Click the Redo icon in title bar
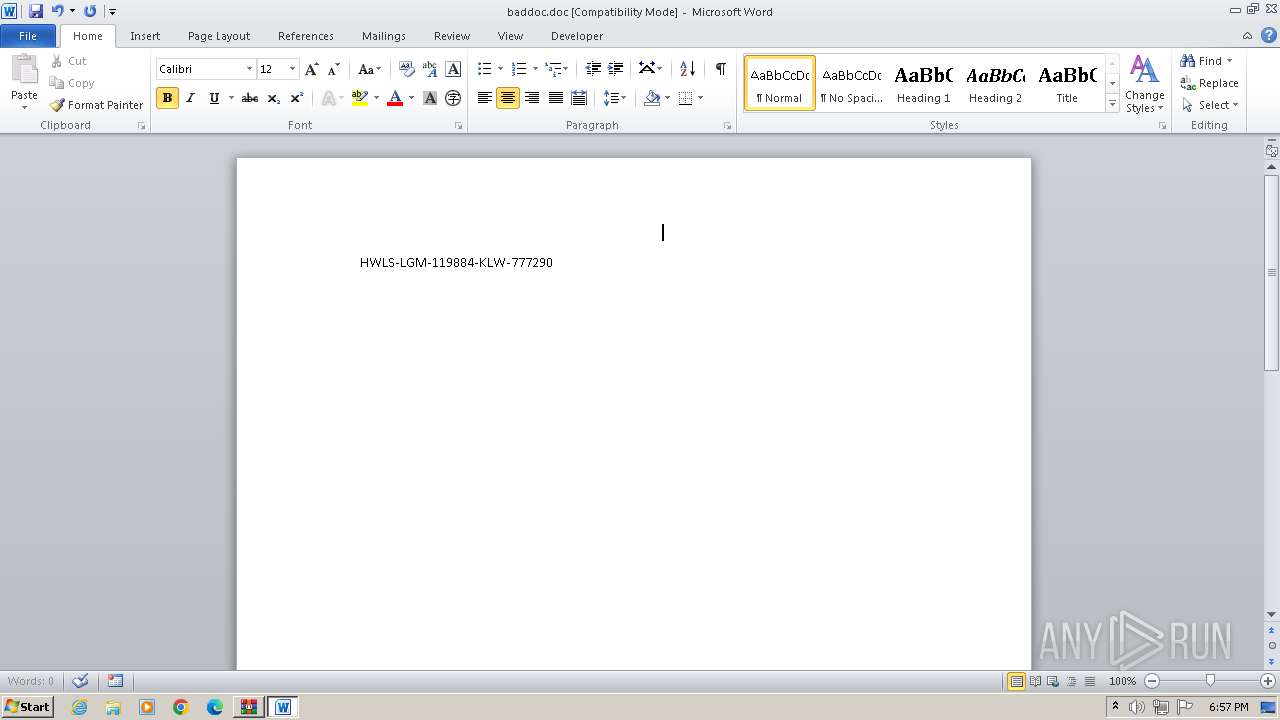 (x=90, y=11)
